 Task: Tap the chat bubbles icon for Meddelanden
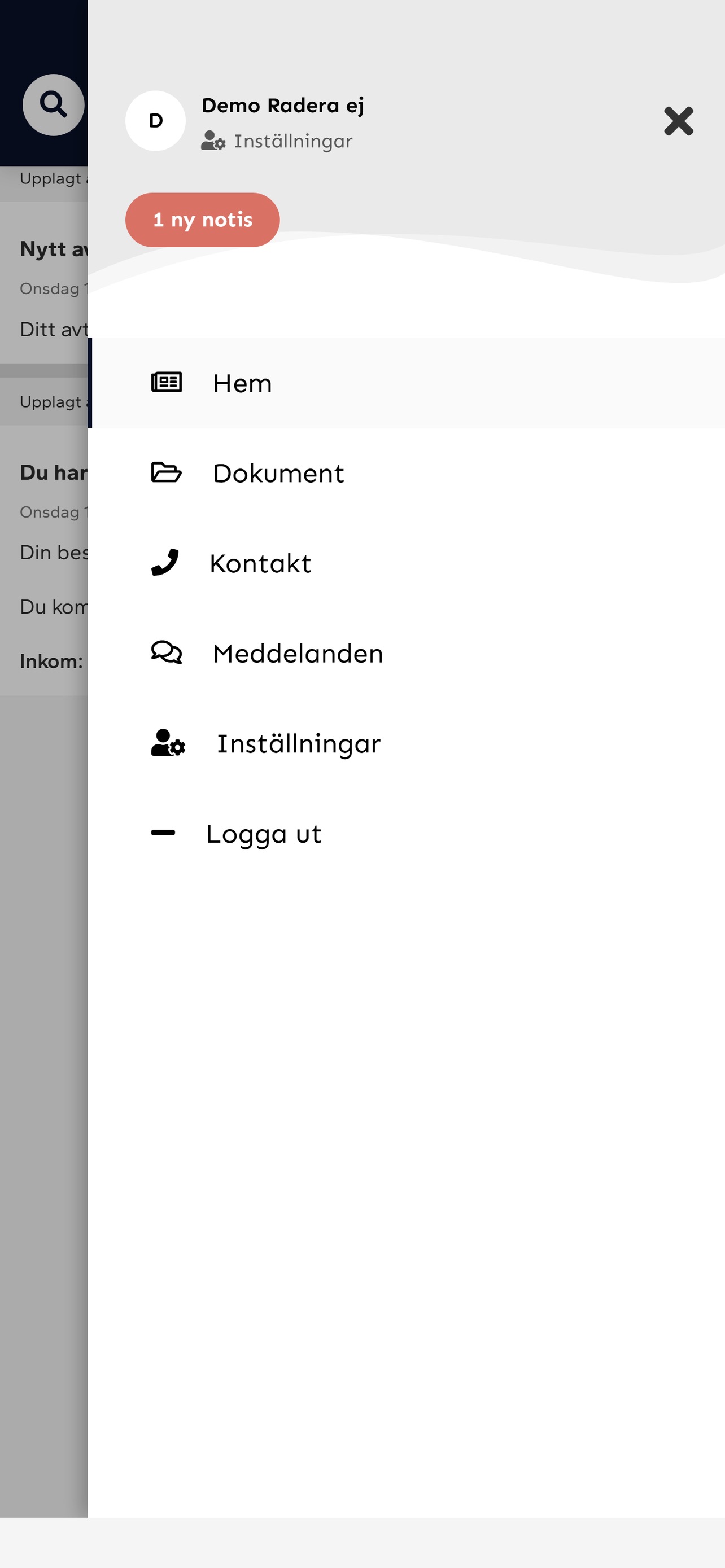click(x=166, y=652)
